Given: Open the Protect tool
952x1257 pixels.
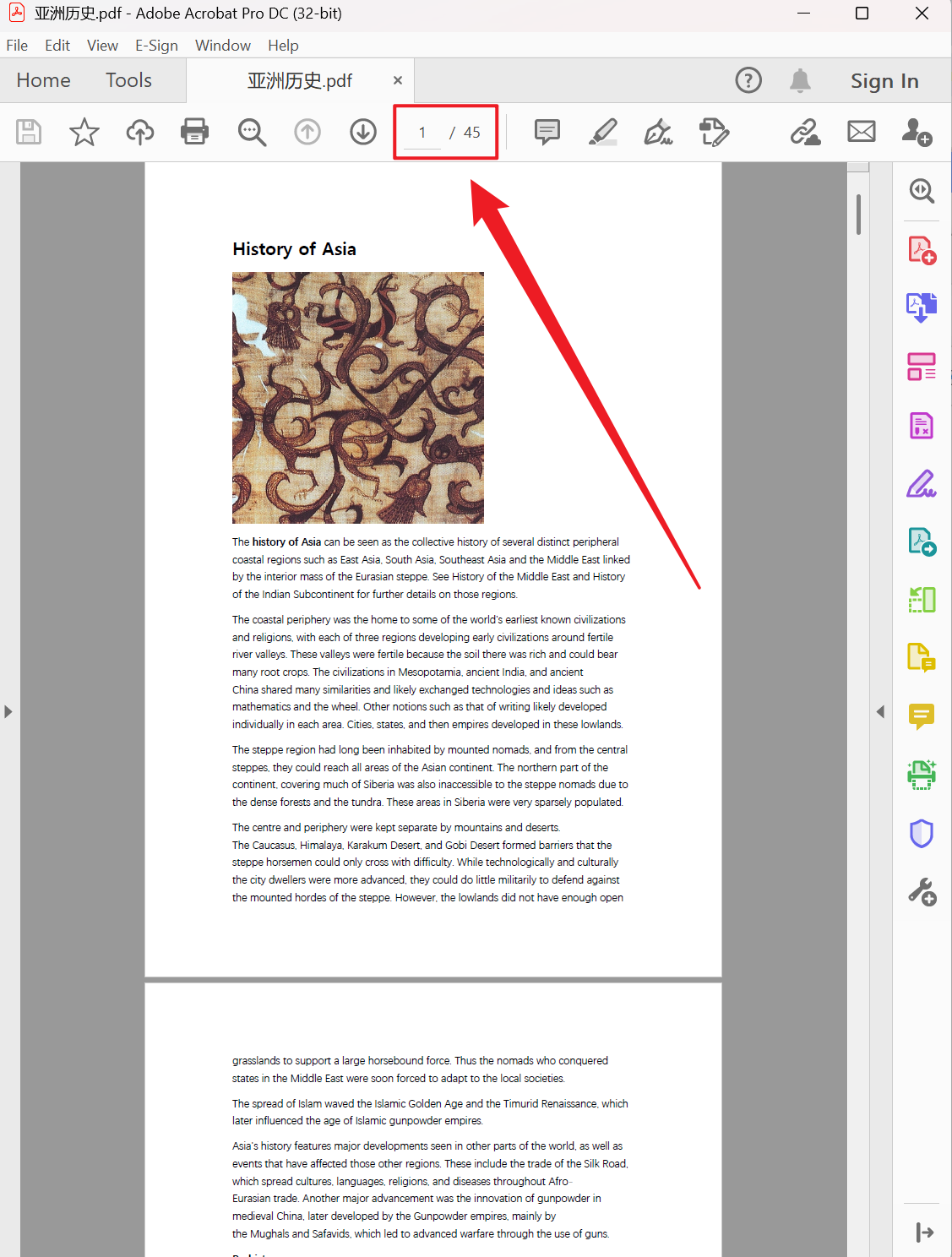Looking at the screenshot, I should tap(921, 833).
